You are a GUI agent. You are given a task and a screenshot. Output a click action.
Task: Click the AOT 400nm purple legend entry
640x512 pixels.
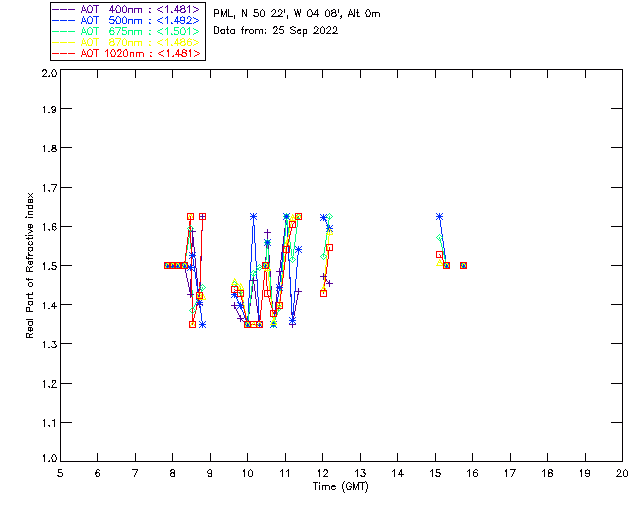pos(127,9)
